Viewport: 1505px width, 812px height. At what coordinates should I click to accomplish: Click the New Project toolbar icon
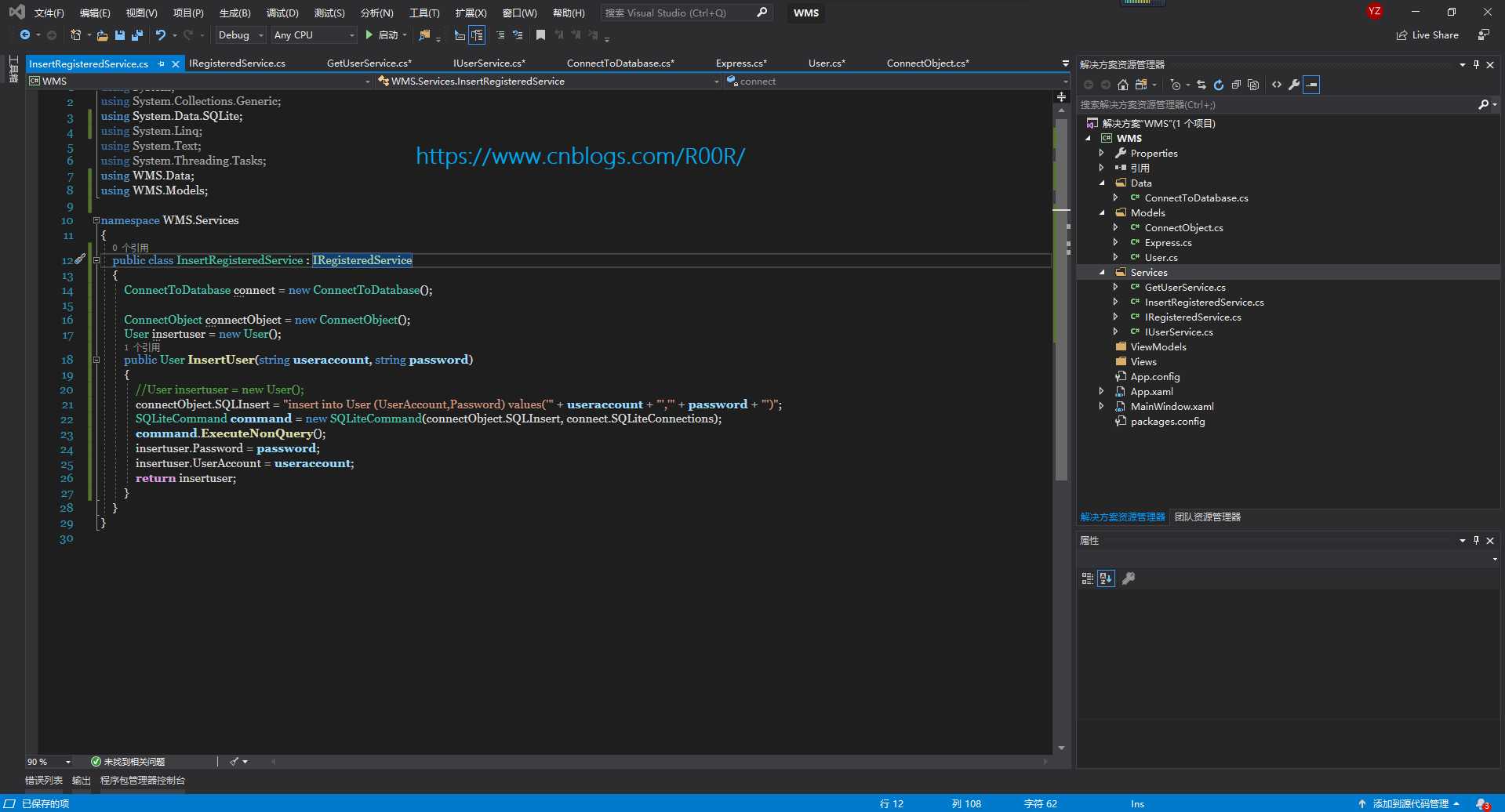76,35
